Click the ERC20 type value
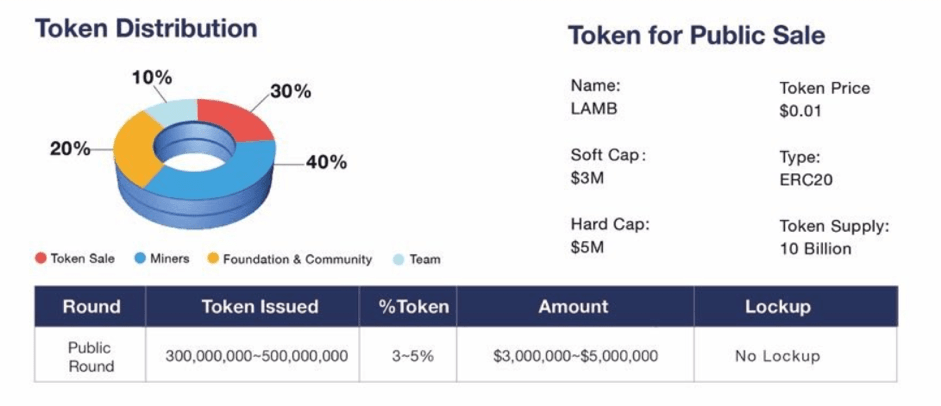The height and width of the screenshot is (406, 941). (x=806, y=179)
